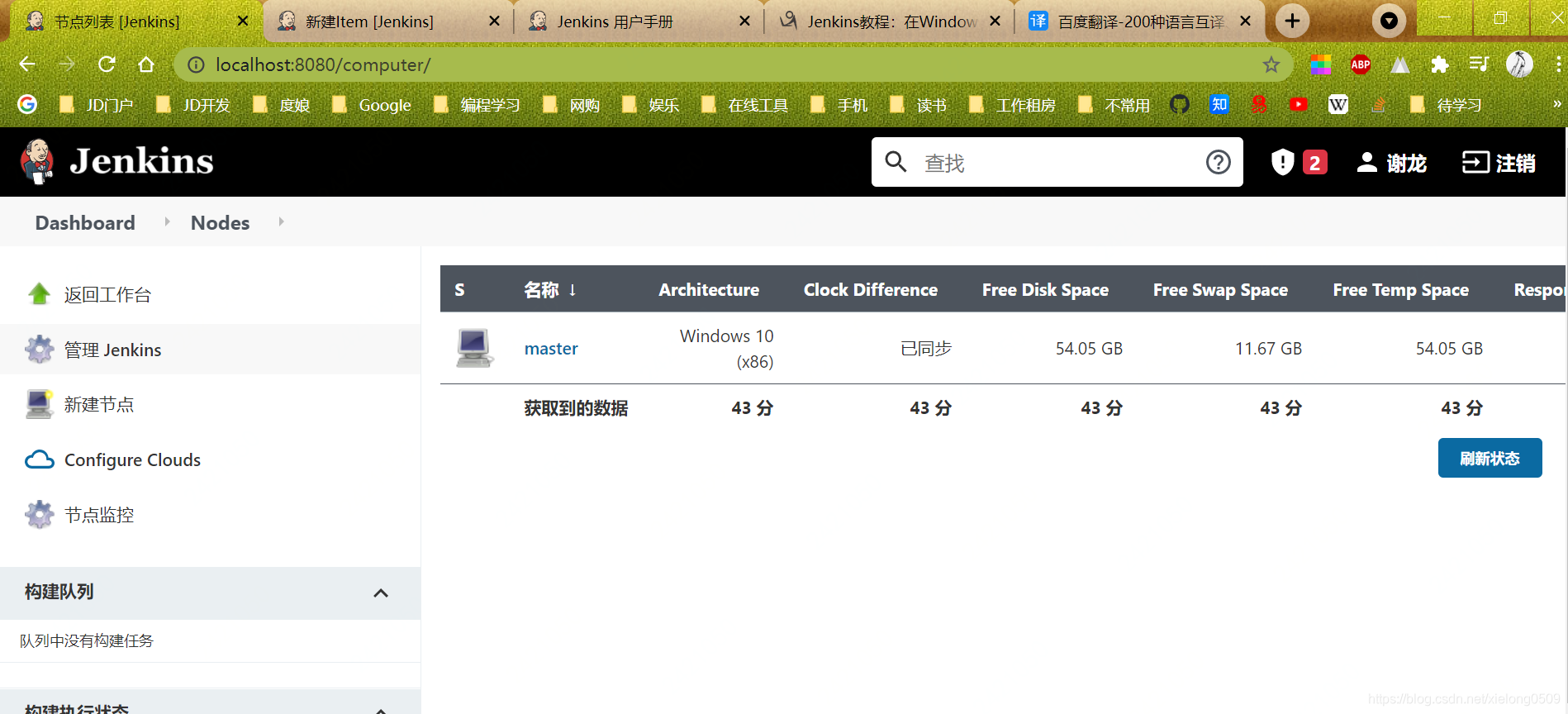Sort by Free Temp Space column
Viewport: 1568px width, 714px height.
[1400, 289]
